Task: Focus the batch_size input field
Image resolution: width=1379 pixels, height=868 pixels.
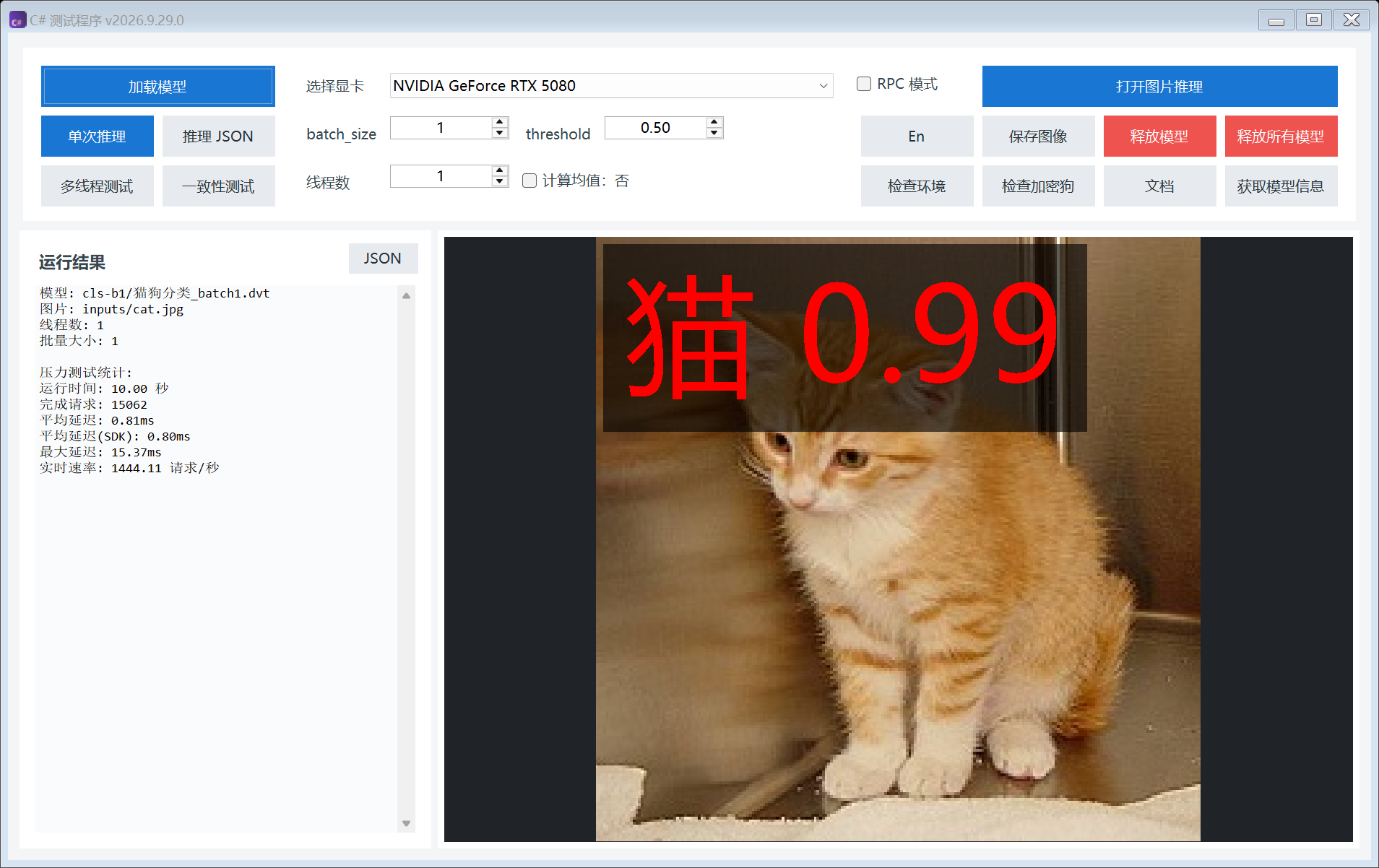Action: (x=441, y=128)
